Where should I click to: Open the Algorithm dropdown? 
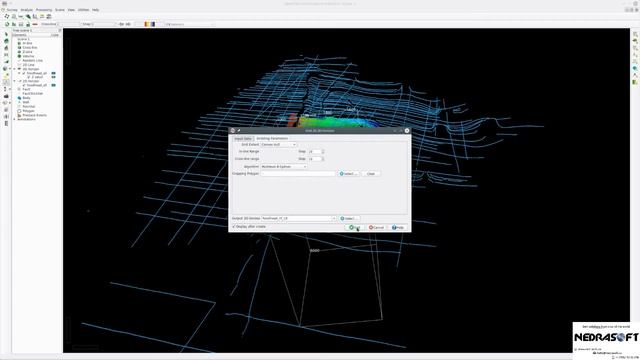tap(284, 167)
